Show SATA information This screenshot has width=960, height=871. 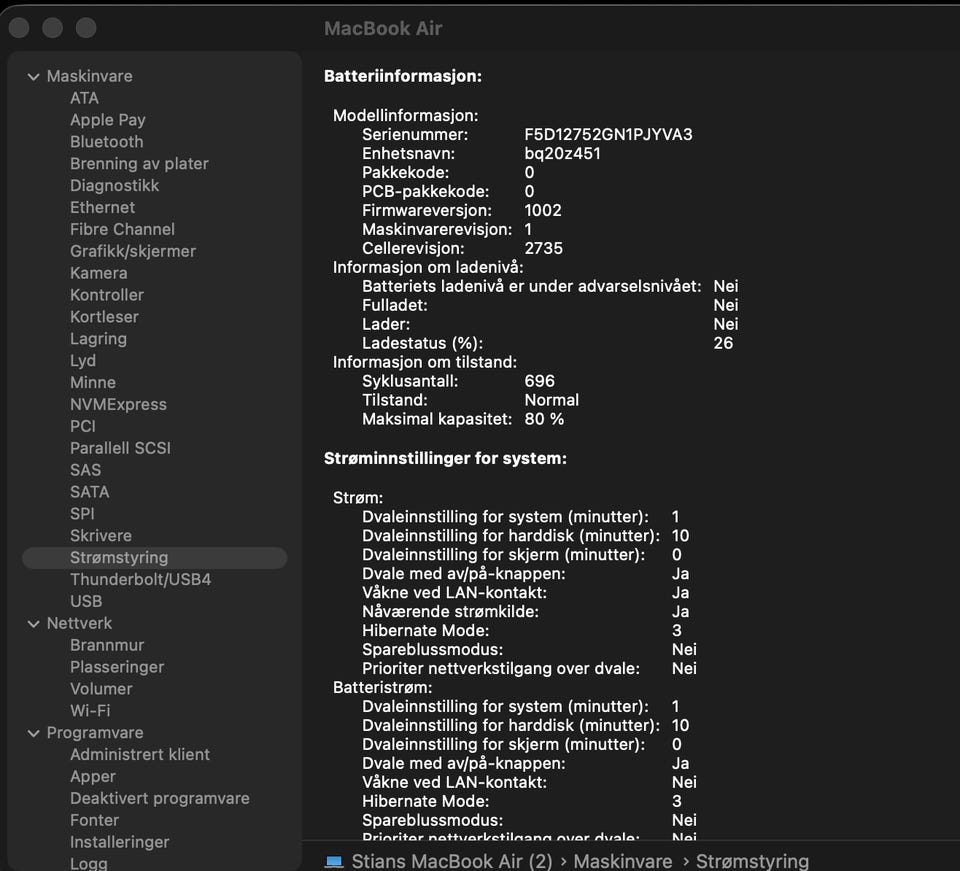[x=89, y=492]
